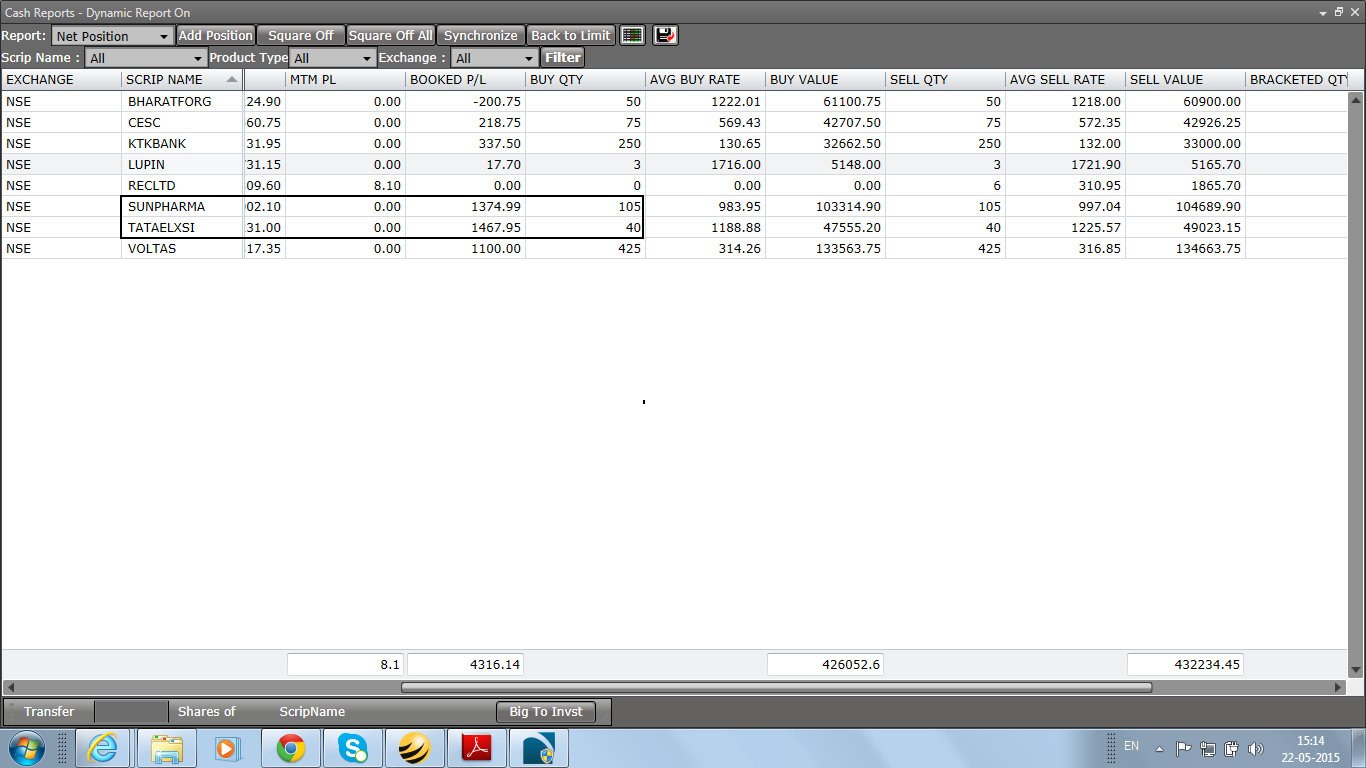This screenshot has height=768, width=1366.
Task: Open Action Center flag icon in tray
Action: (x=1183, y=748)
